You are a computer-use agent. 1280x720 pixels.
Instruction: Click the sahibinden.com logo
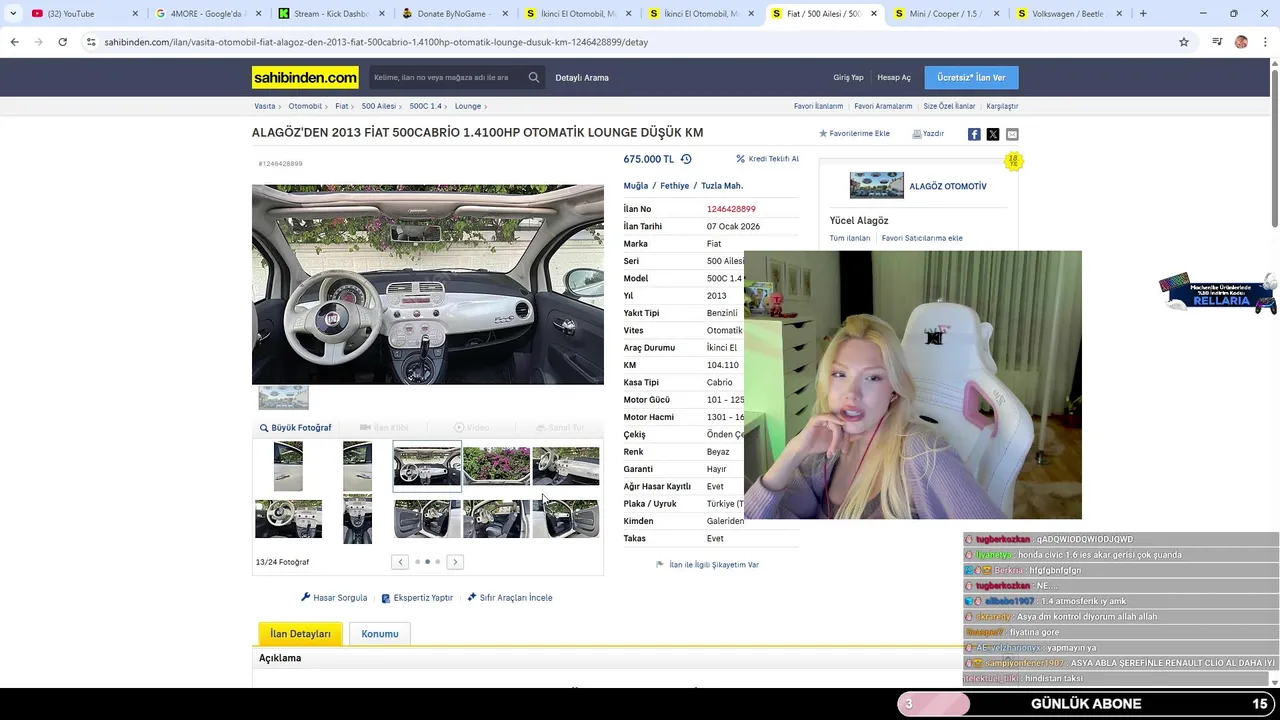[305, 77]
